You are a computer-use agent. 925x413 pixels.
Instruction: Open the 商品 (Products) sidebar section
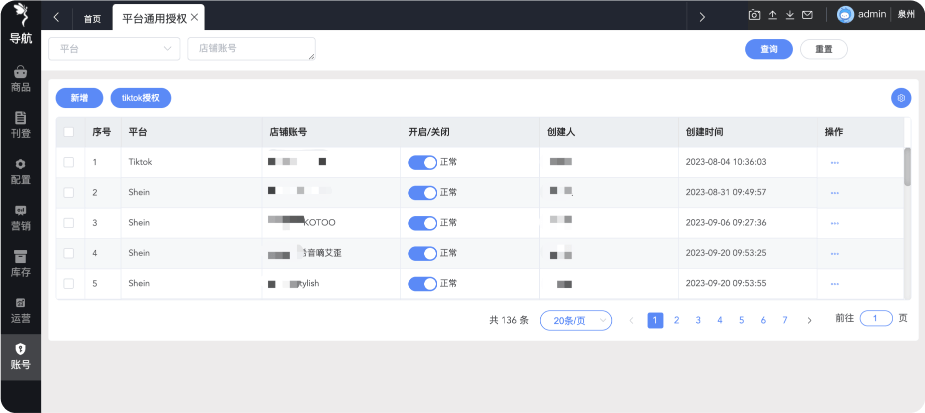(20, 79)
